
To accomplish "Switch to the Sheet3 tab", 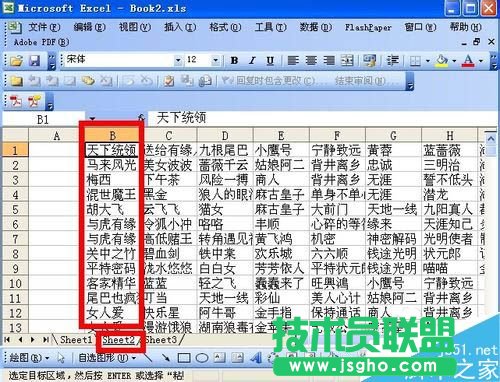I will 161,340.
